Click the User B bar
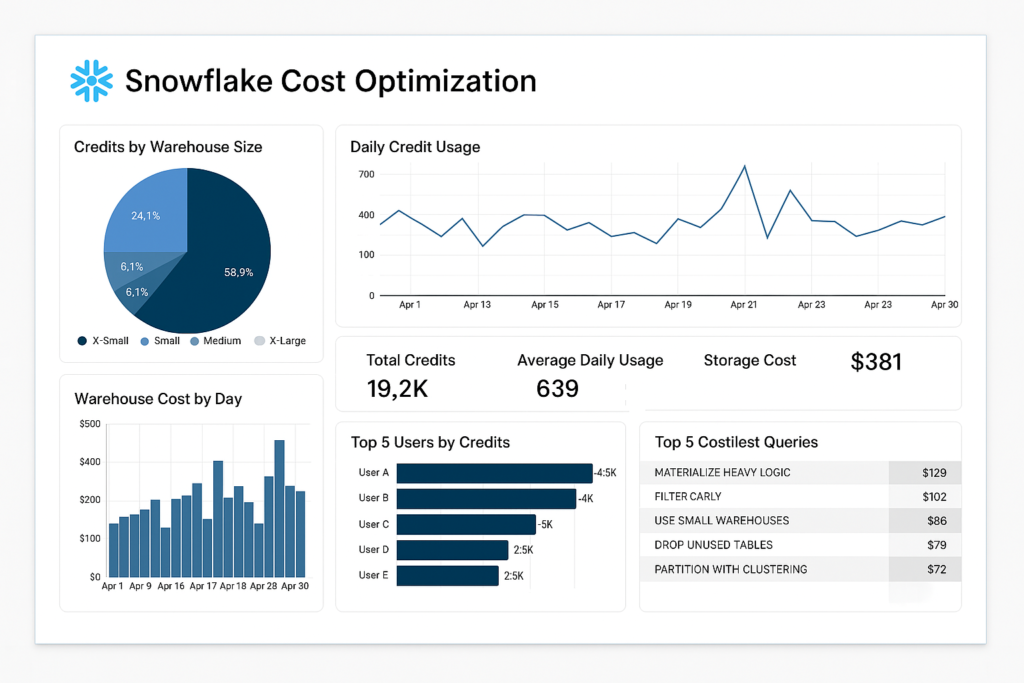 [x=487, y=498]
